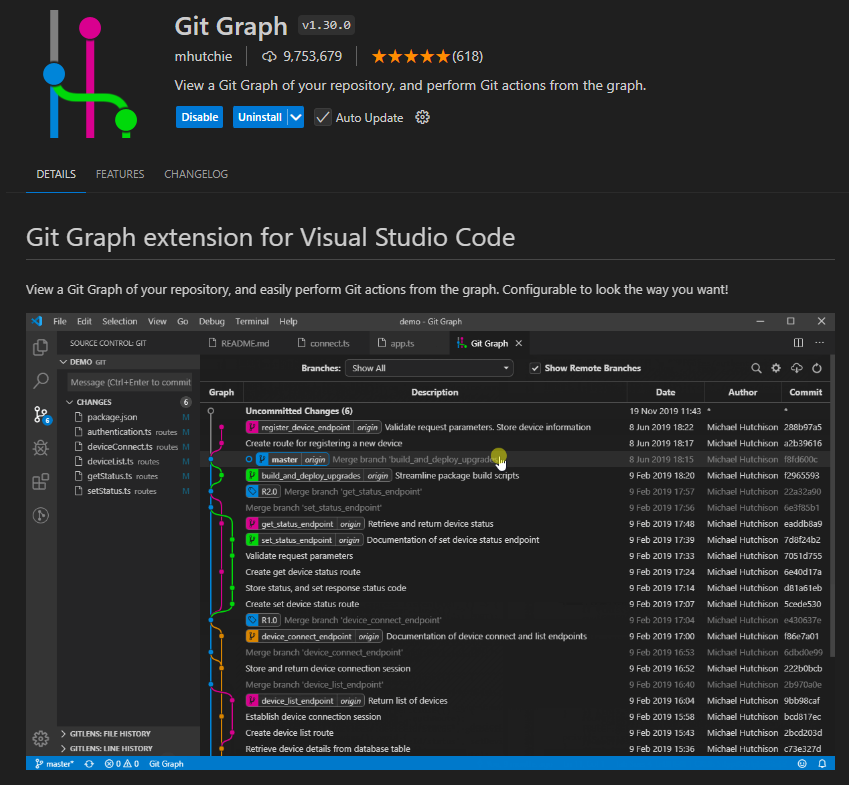Open the Uninstall dropdown arrow
The width and height of the screenshot is (849, 785).
pos(296,117)
